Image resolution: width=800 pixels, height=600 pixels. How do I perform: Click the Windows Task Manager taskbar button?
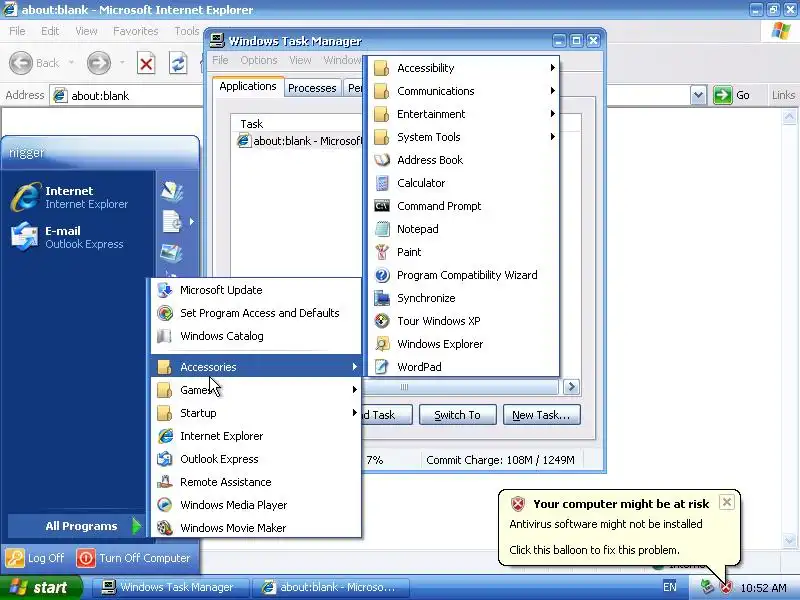(172, 587)
